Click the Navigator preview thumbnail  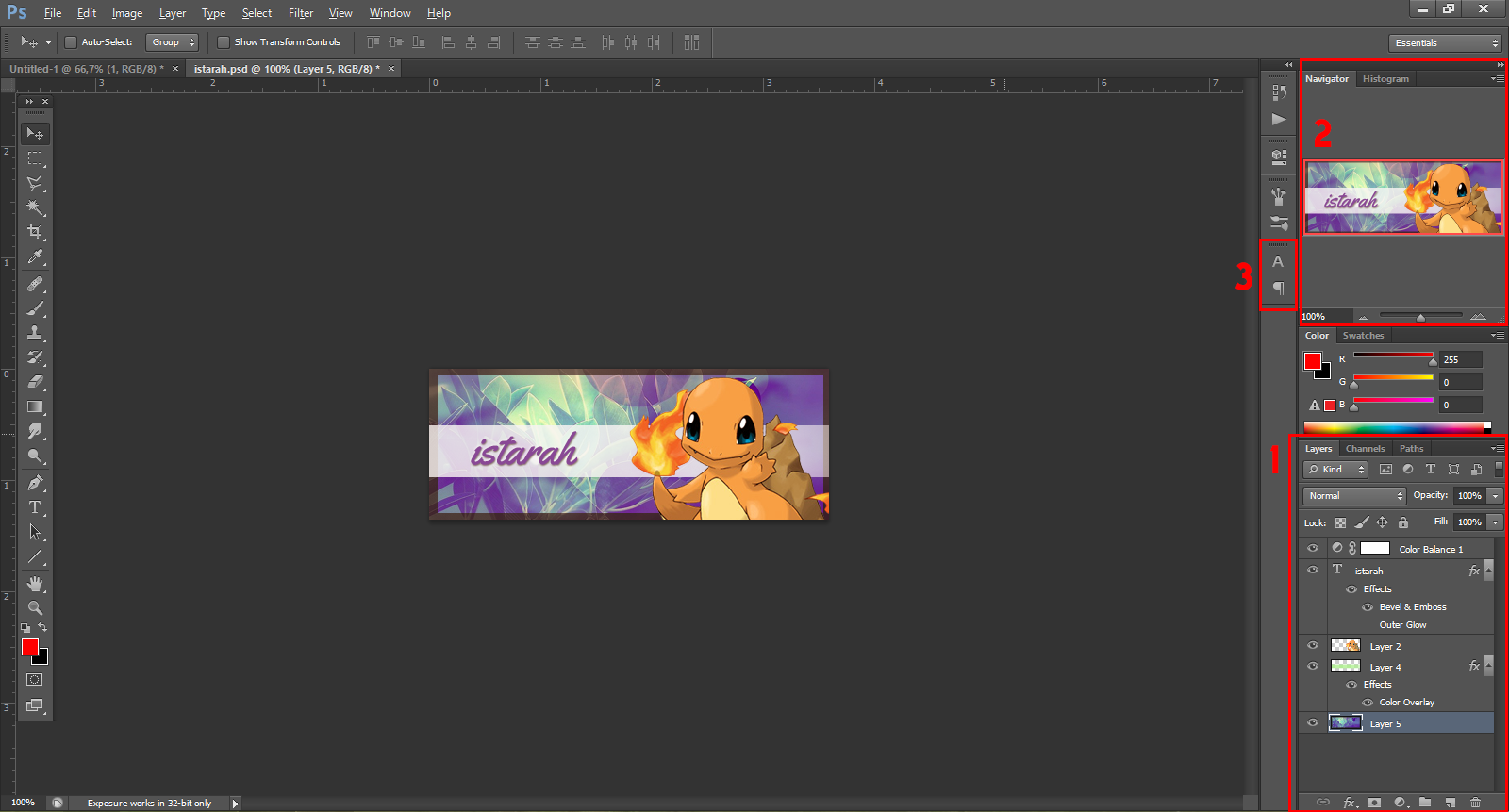tap(1403, 197)
